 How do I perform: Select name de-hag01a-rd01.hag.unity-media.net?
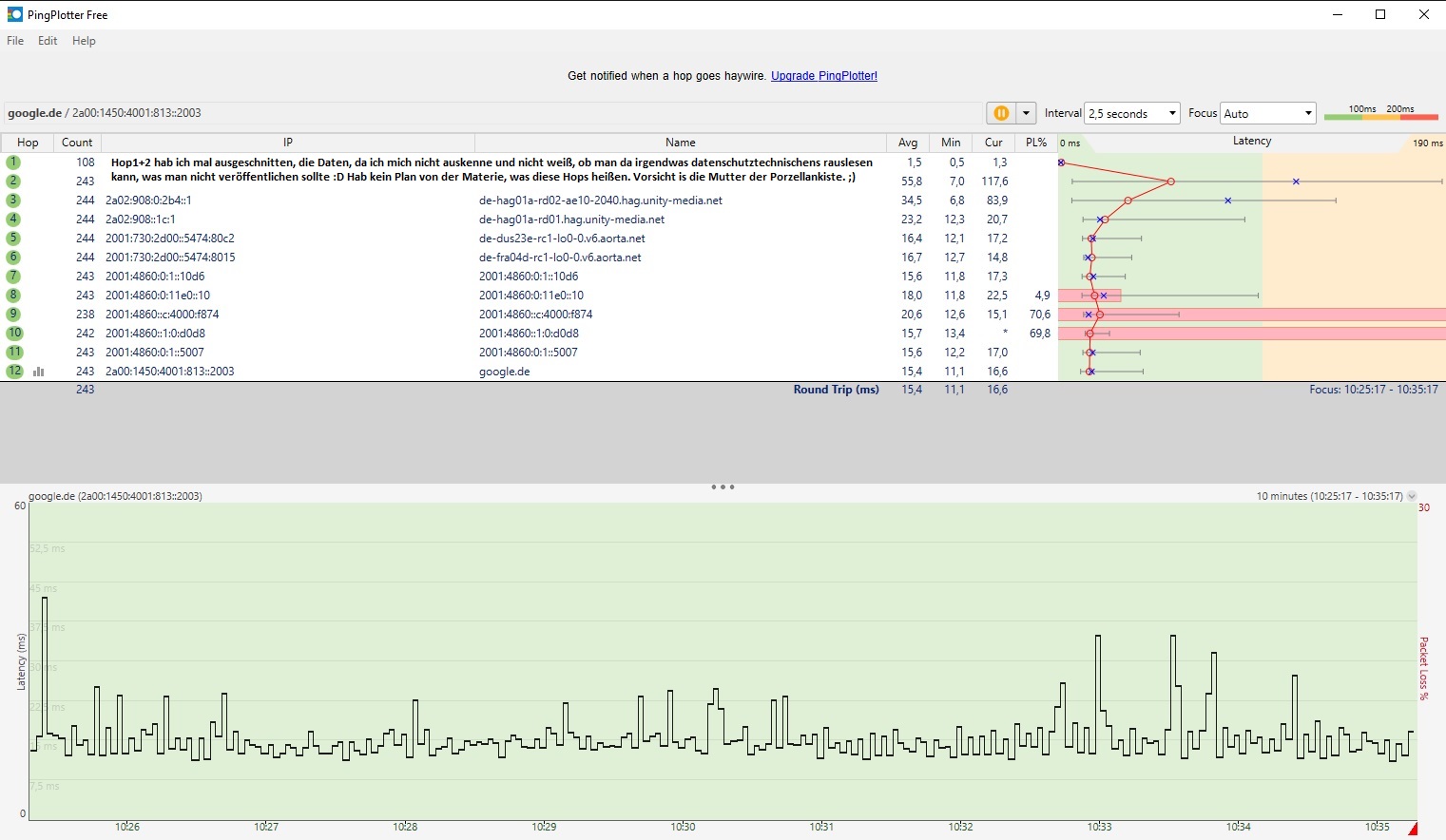[x=571, y=220]
